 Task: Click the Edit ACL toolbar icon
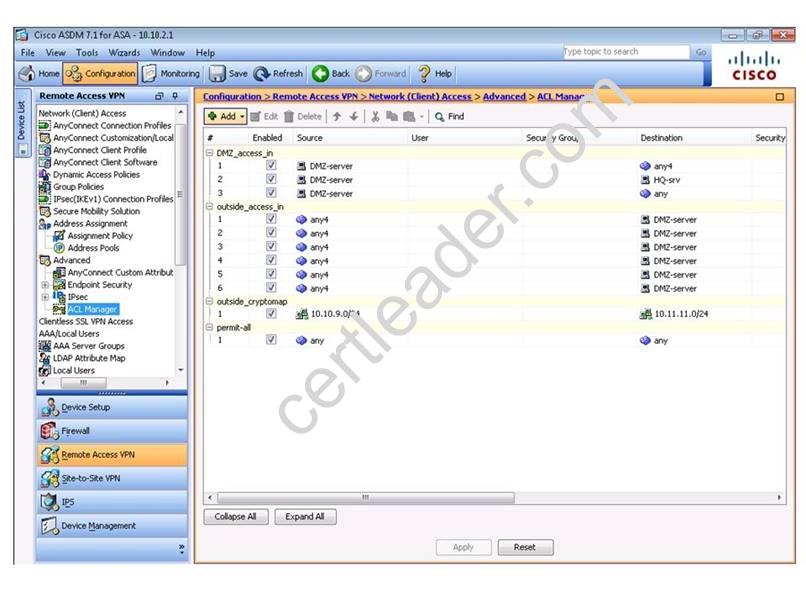(x=255, y=117)
